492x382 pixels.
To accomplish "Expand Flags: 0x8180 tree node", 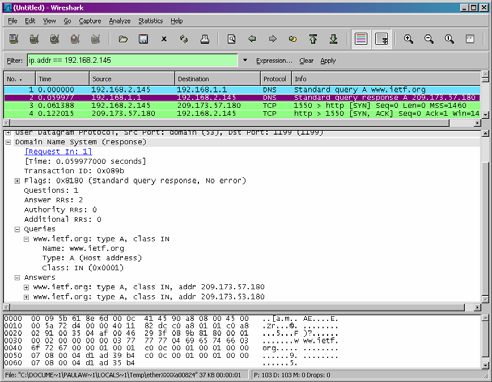I will click(x=17, y=181).
